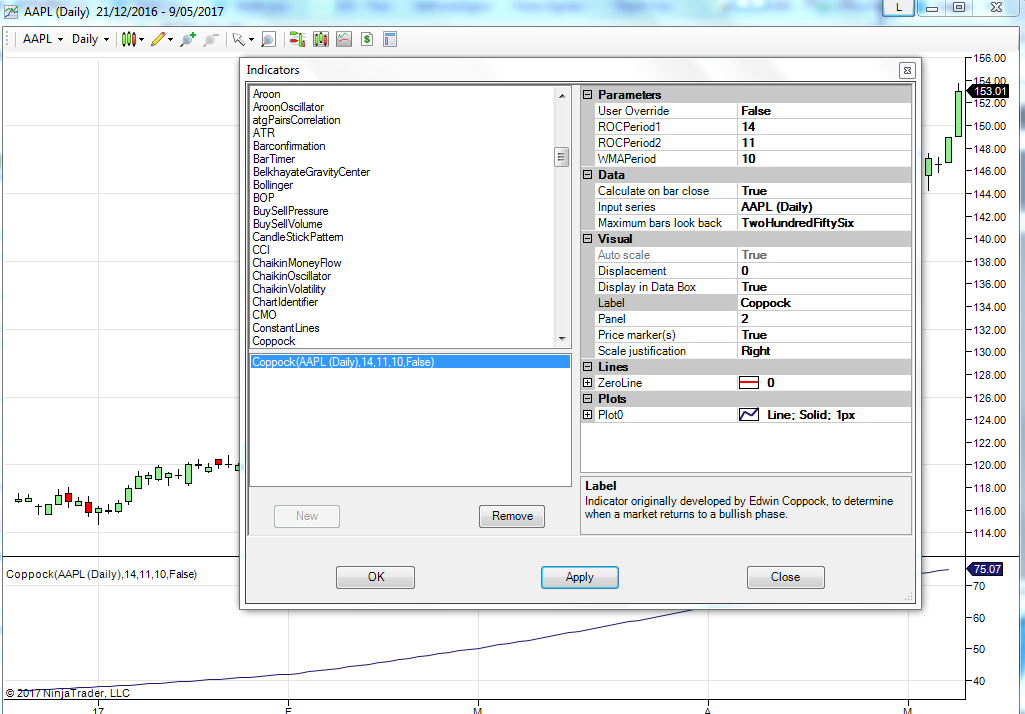Edit the Displacement value 0
Screen dimensions: 1025x714
(x=824, y=271)
